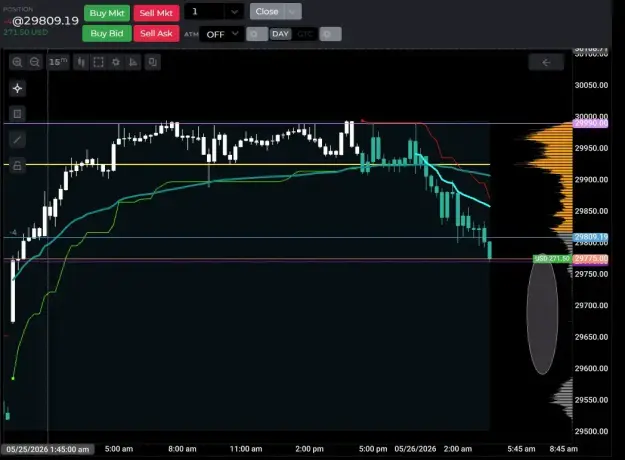The height and width of the screenshot is (460, 625).
Task: Zoom in on the chart
Action: point(17,62)
